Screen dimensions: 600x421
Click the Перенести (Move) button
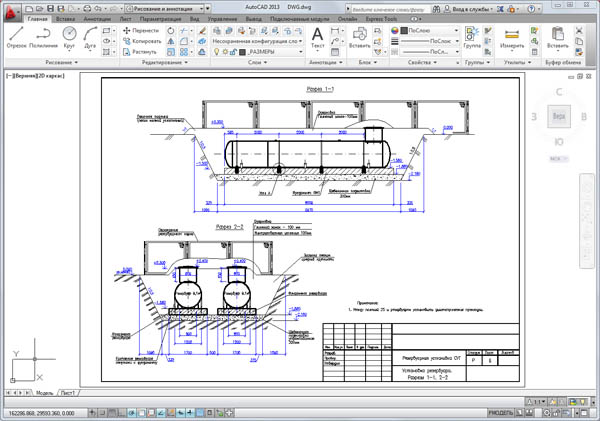click(142, 30)
